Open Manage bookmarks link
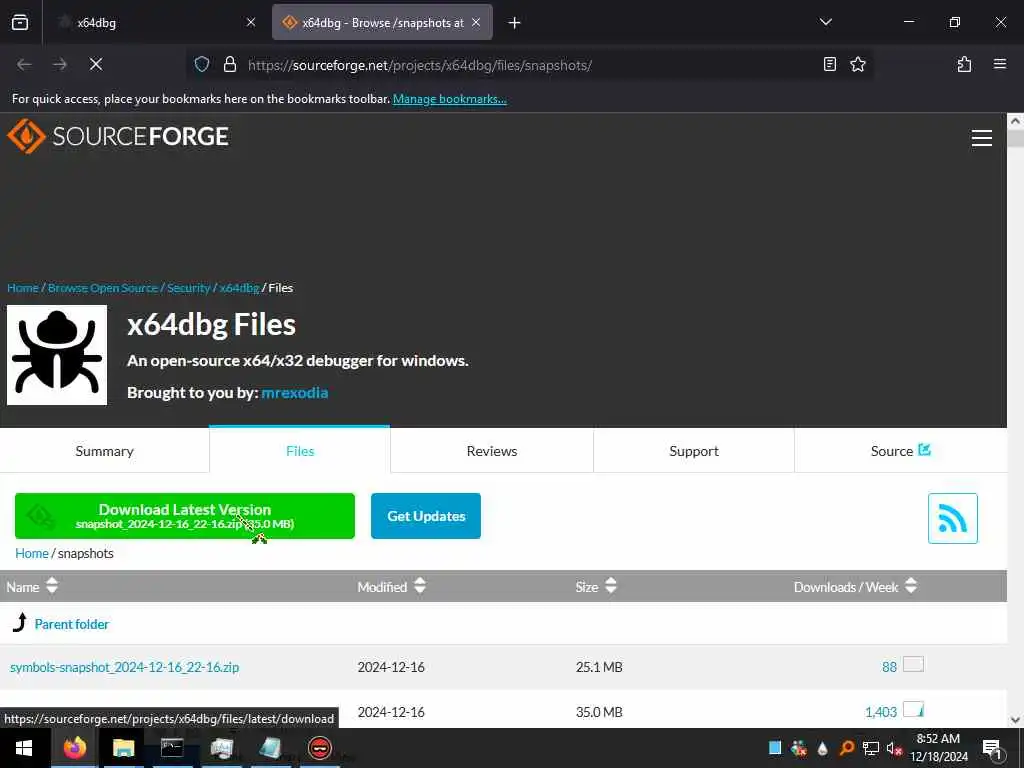Screen dimensions: 1024x768 (x=449, y=99)
